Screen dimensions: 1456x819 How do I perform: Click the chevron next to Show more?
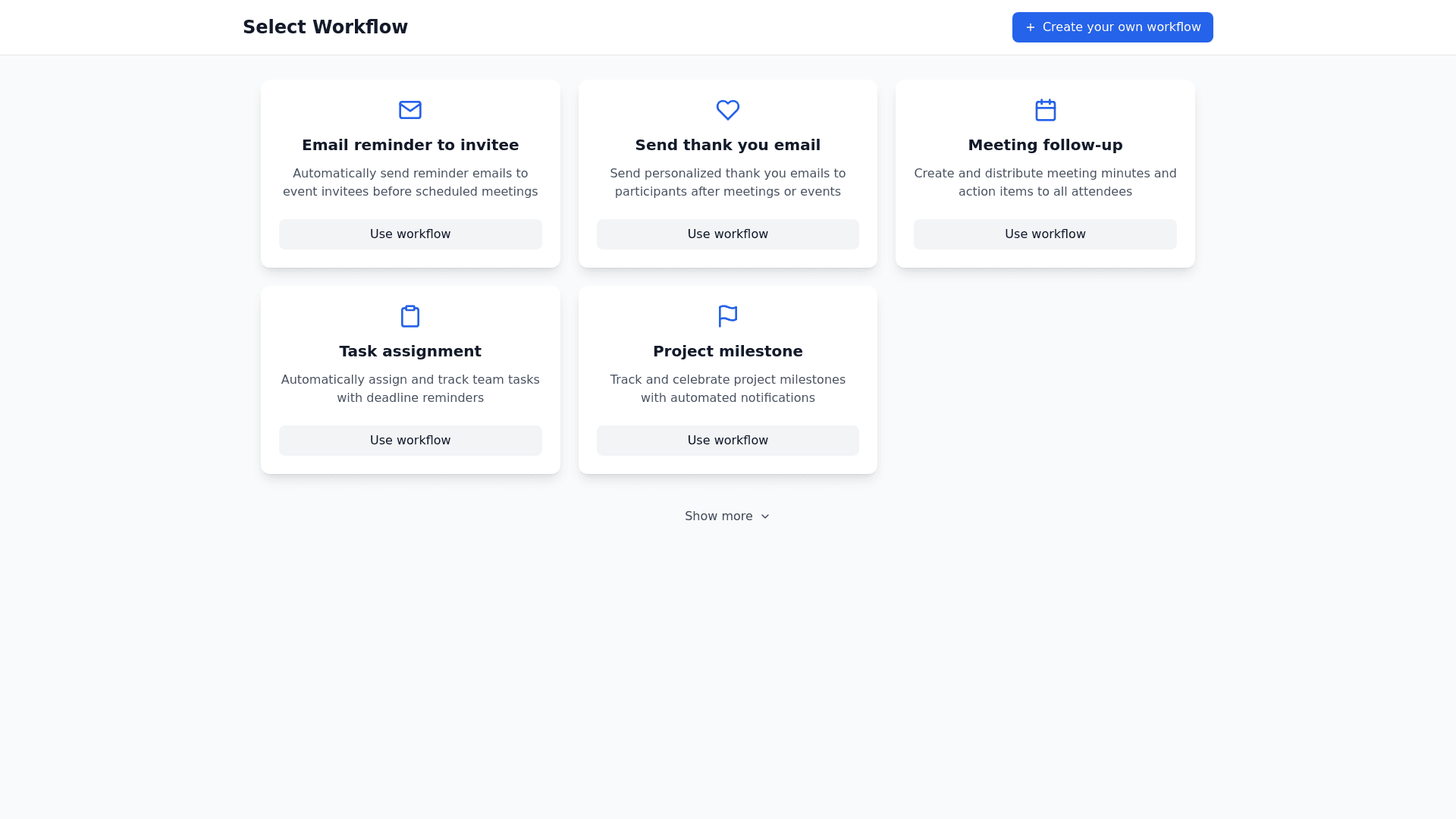pos(764,516)
